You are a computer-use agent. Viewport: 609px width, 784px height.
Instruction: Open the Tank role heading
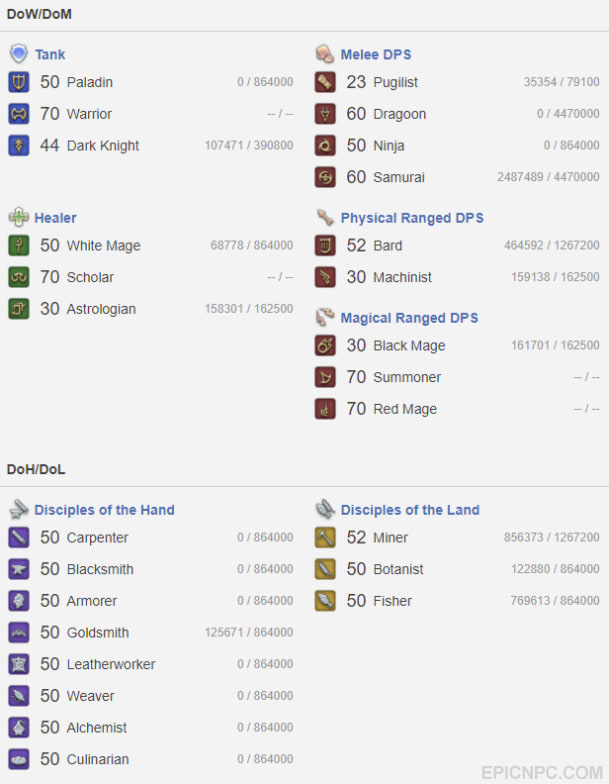(x=50, y=54)
